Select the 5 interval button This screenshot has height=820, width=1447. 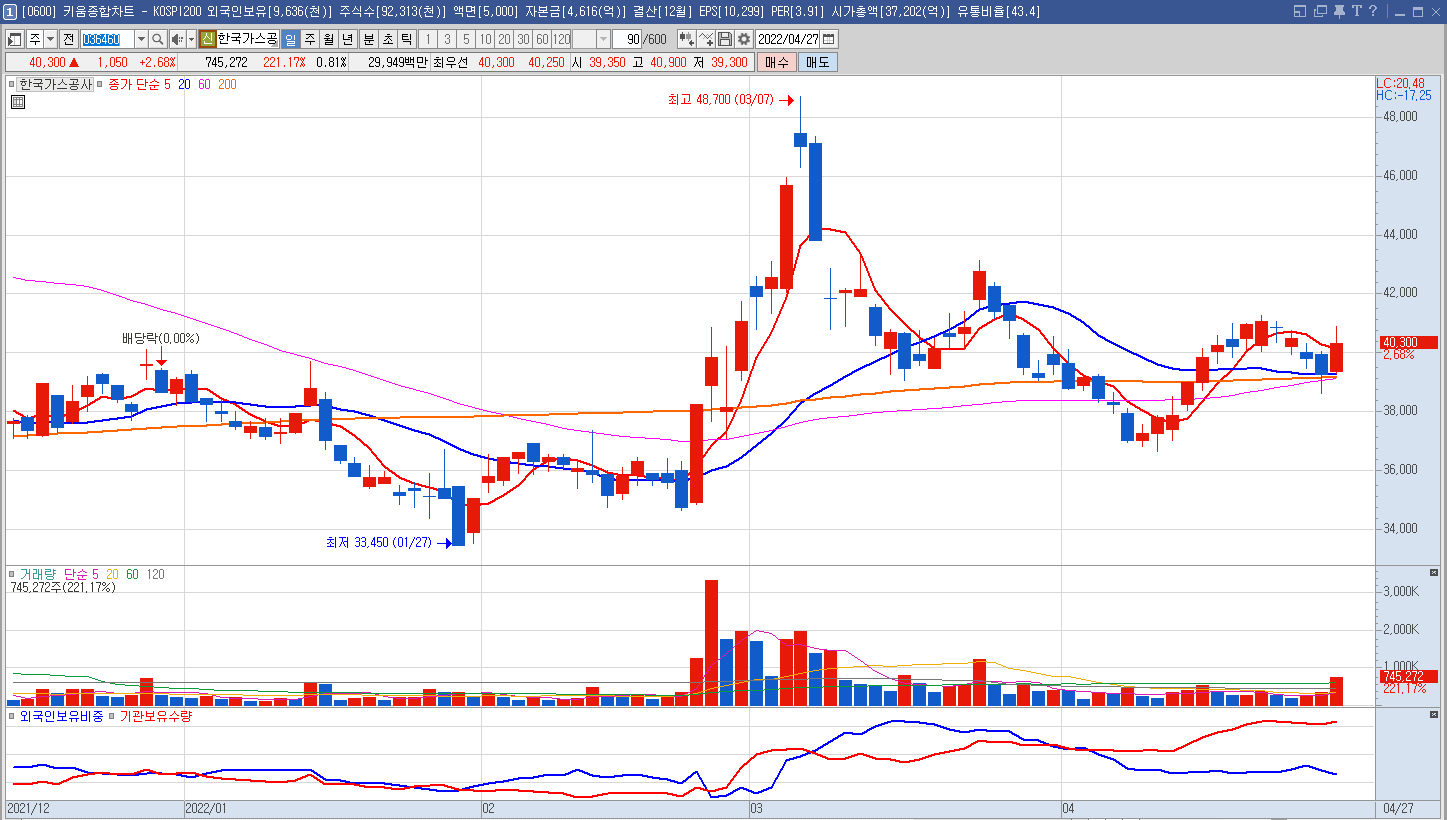tap(466, 39)
